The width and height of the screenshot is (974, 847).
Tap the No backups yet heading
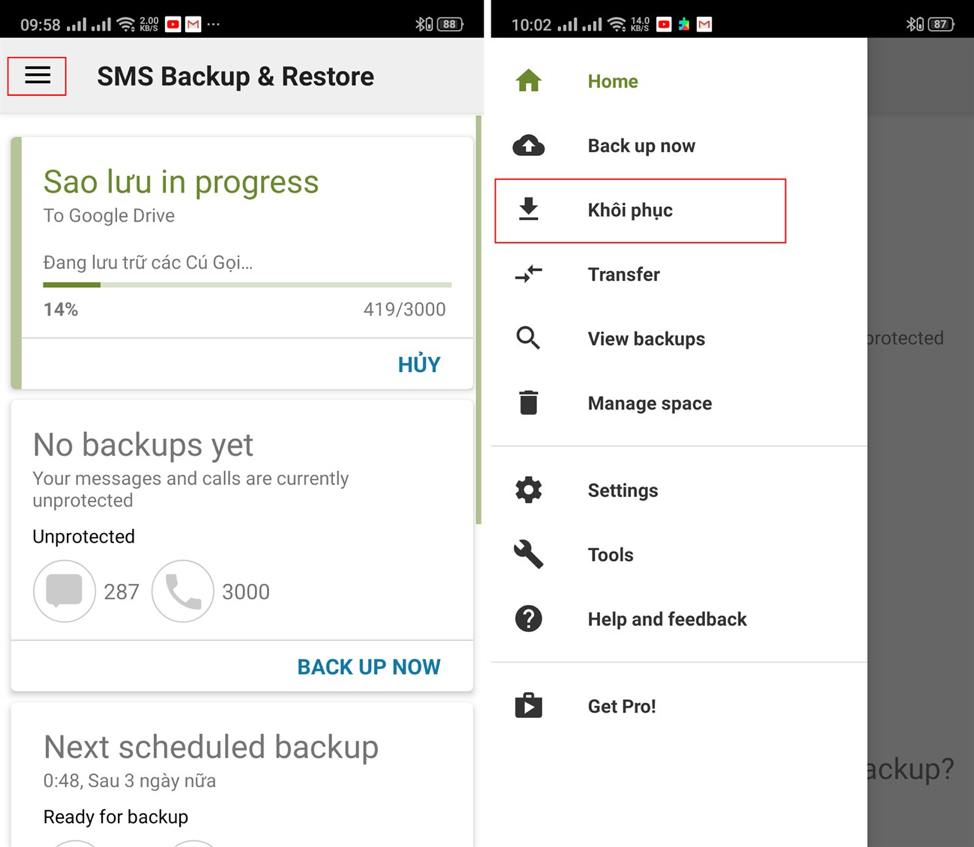143,445
